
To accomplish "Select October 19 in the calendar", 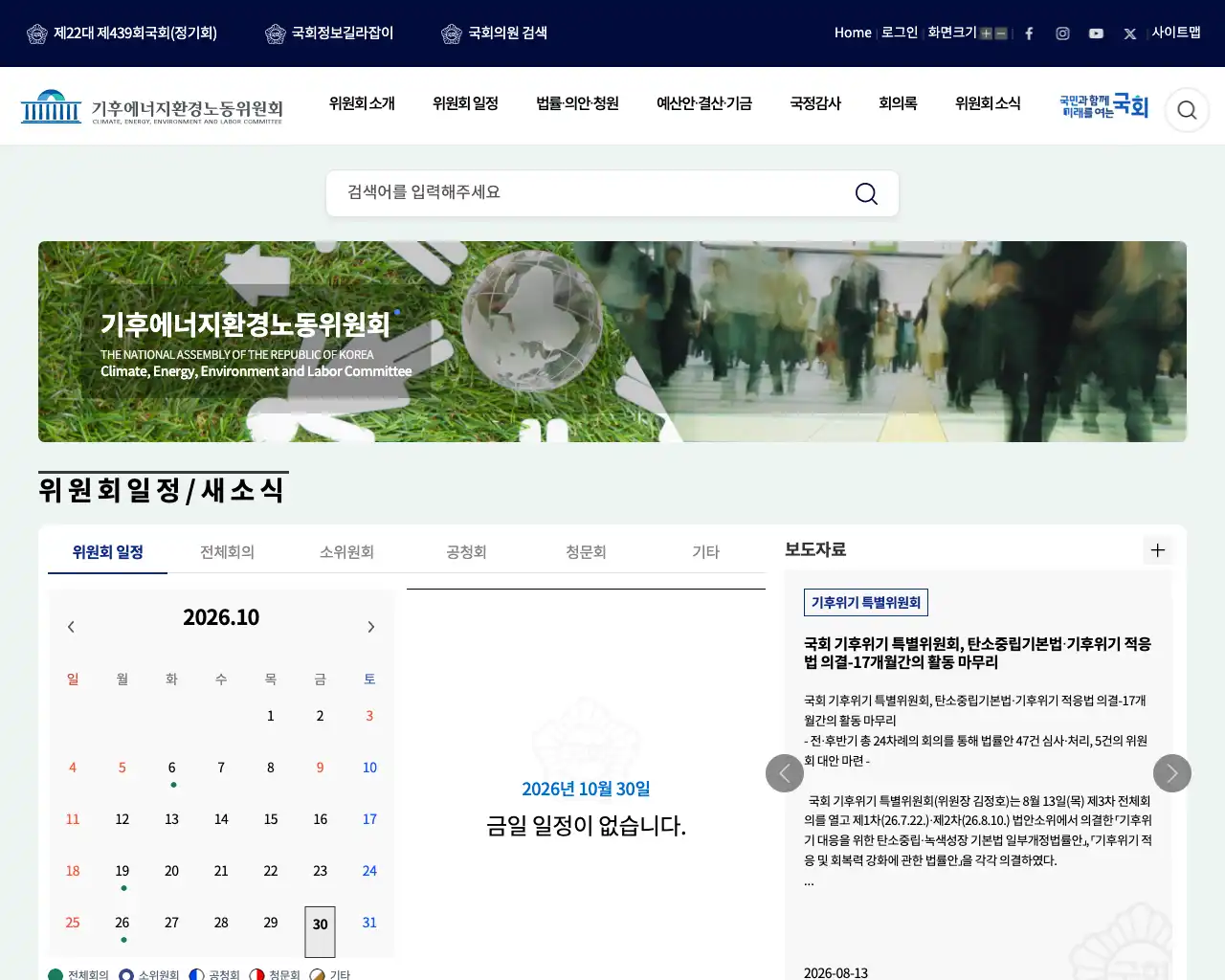I will 122,871.
